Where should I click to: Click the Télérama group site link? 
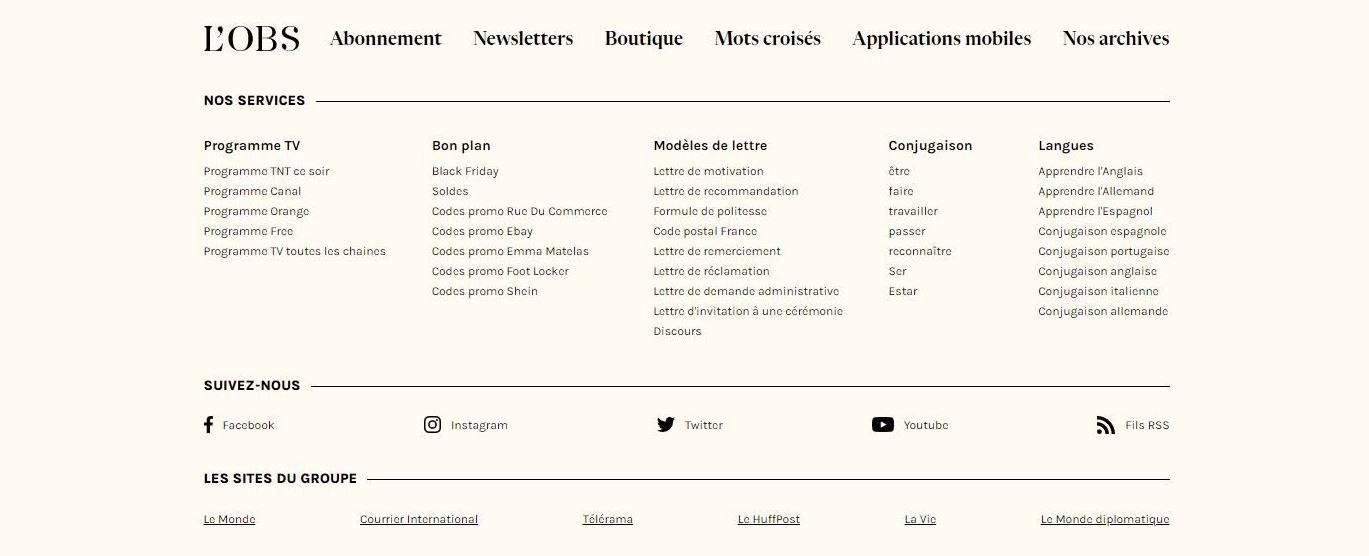pos(608,520)
